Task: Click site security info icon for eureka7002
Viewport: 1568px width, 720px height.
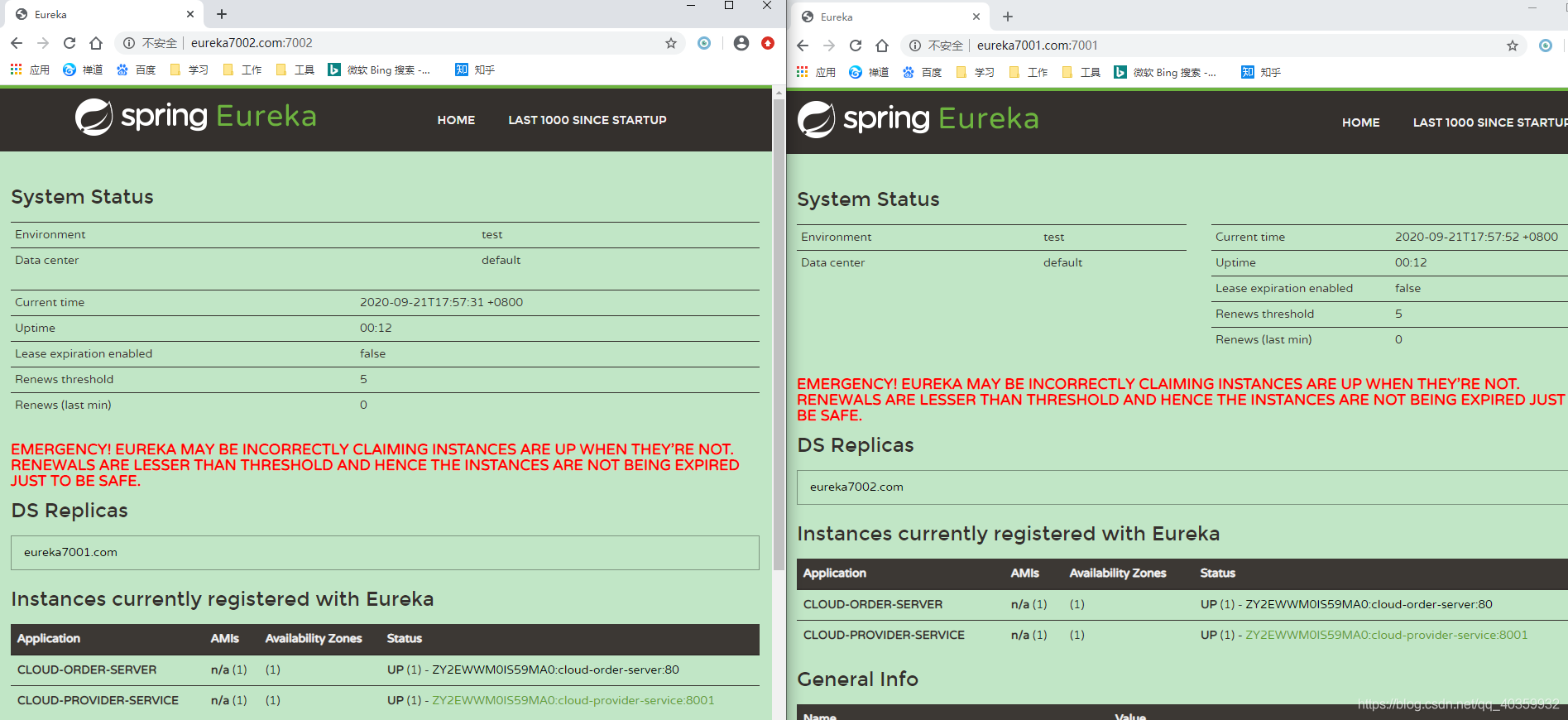Action: click(x=129, y=43)
